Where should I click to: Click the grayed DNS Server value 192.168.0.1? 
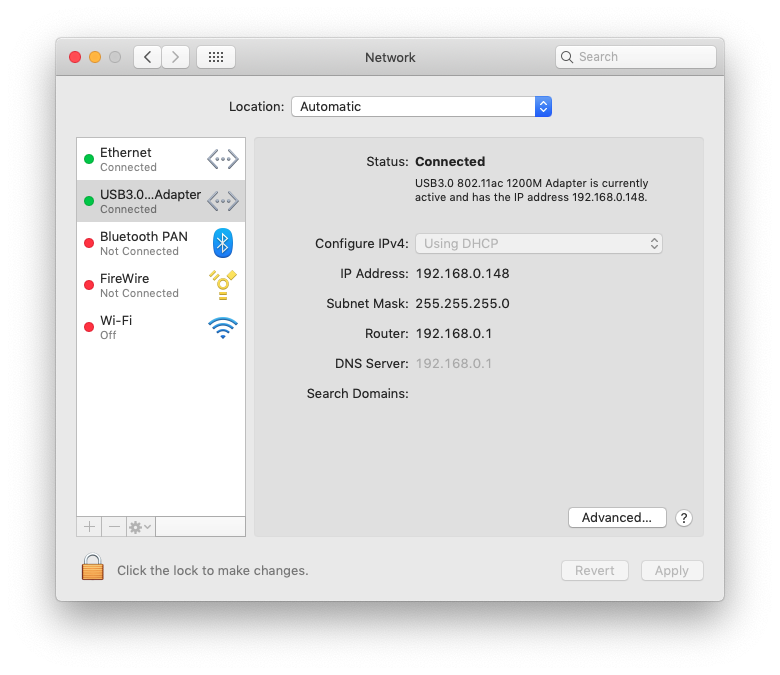(454, 364)
